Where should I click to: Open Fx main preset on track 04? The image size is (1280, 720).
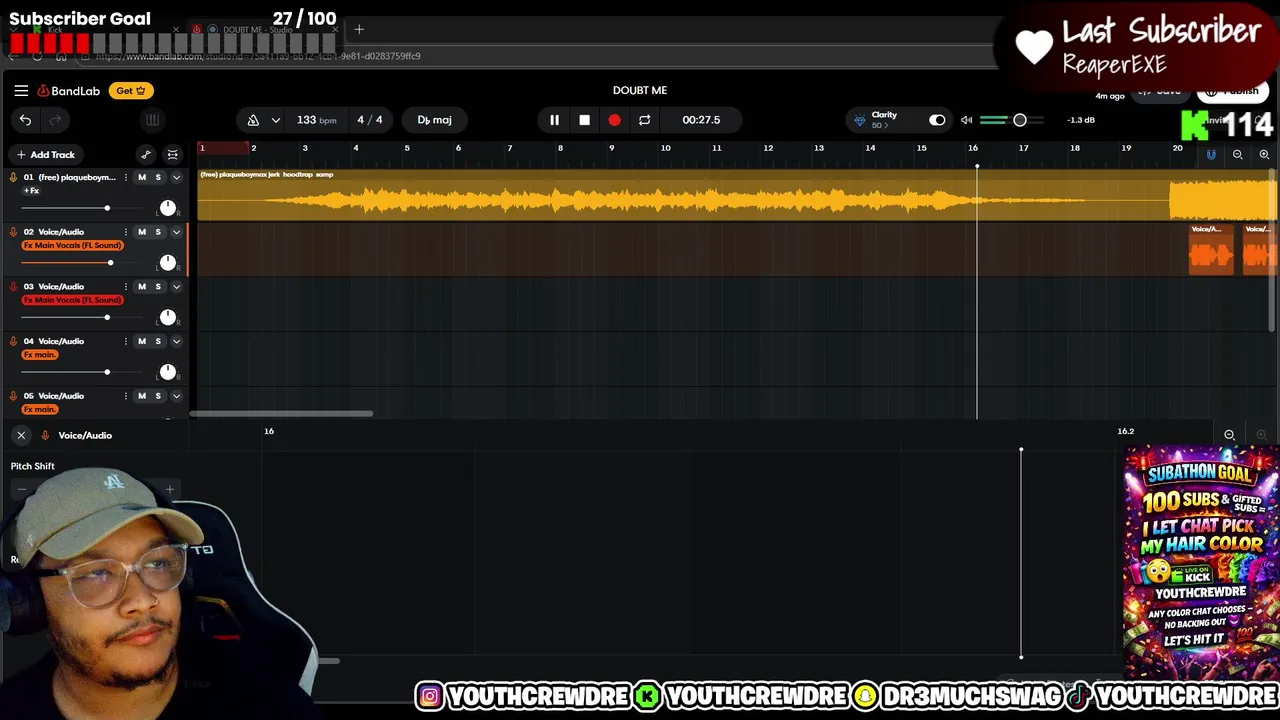tap(40, 355)
